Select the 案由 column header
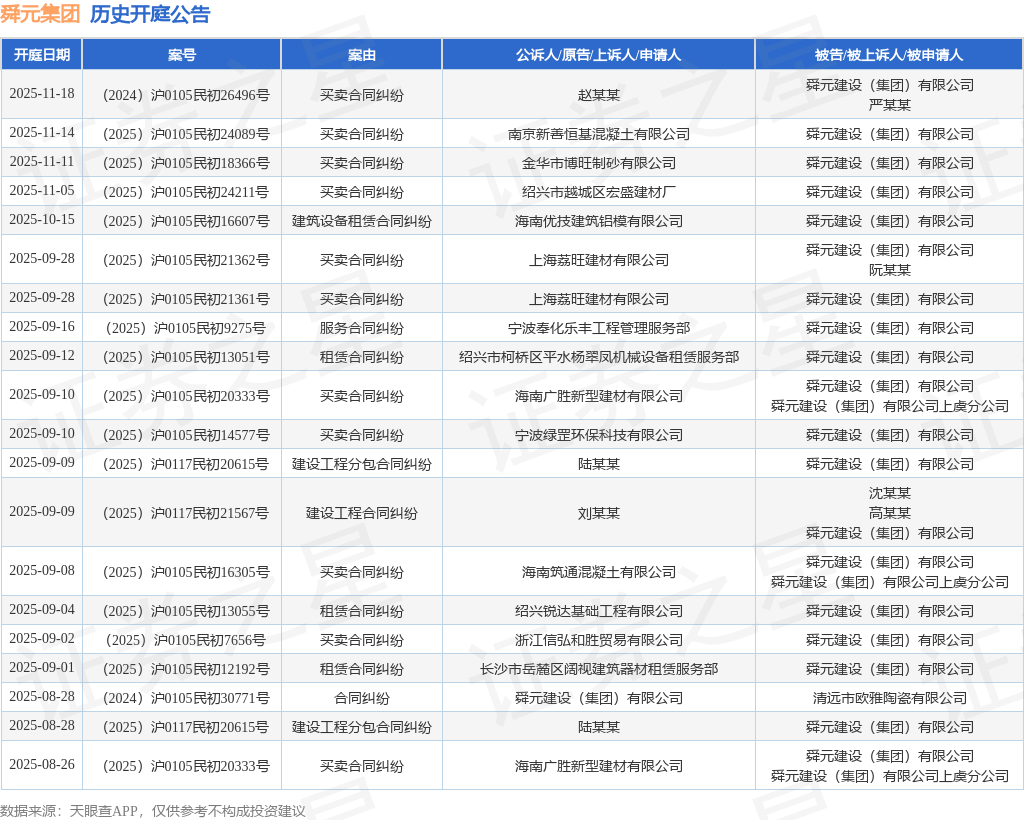This screenshot has height=820, width=1024. pos(362,55)
